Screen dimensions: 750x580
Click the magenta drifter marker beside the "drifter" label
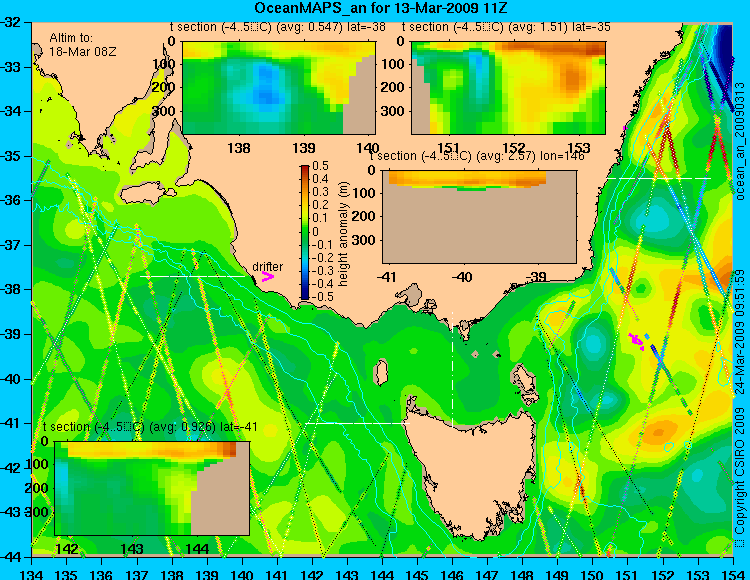[267, 276]
